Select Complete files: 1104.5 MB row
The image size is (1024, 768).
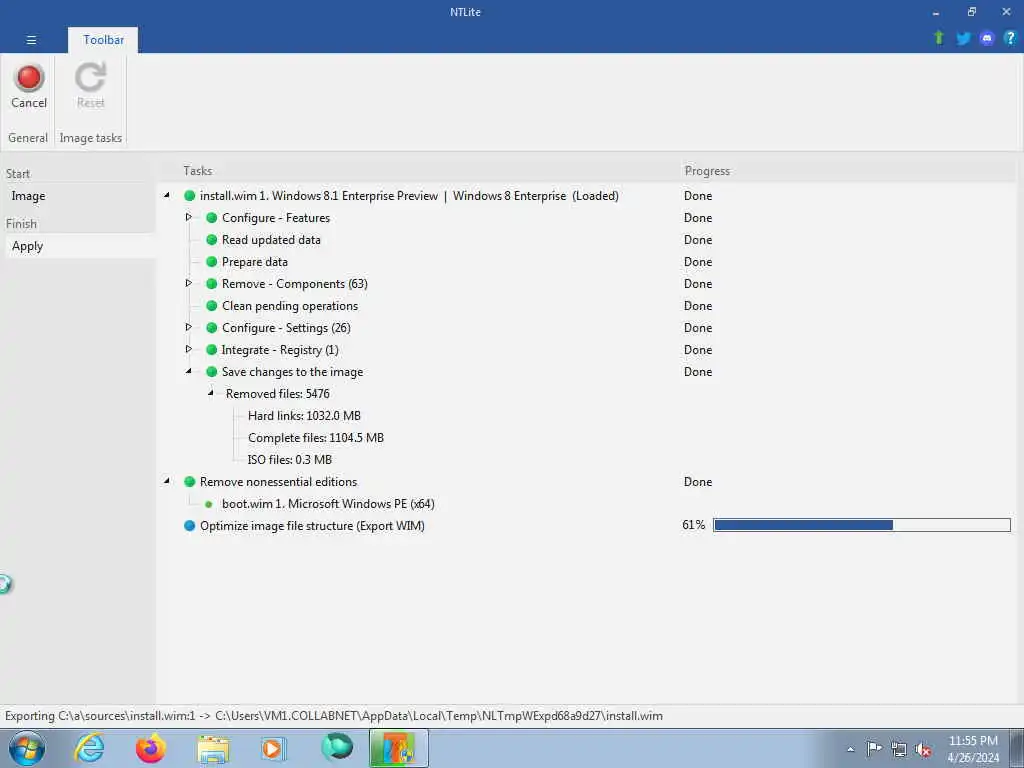pyautogui.click(x=316, y=438)
